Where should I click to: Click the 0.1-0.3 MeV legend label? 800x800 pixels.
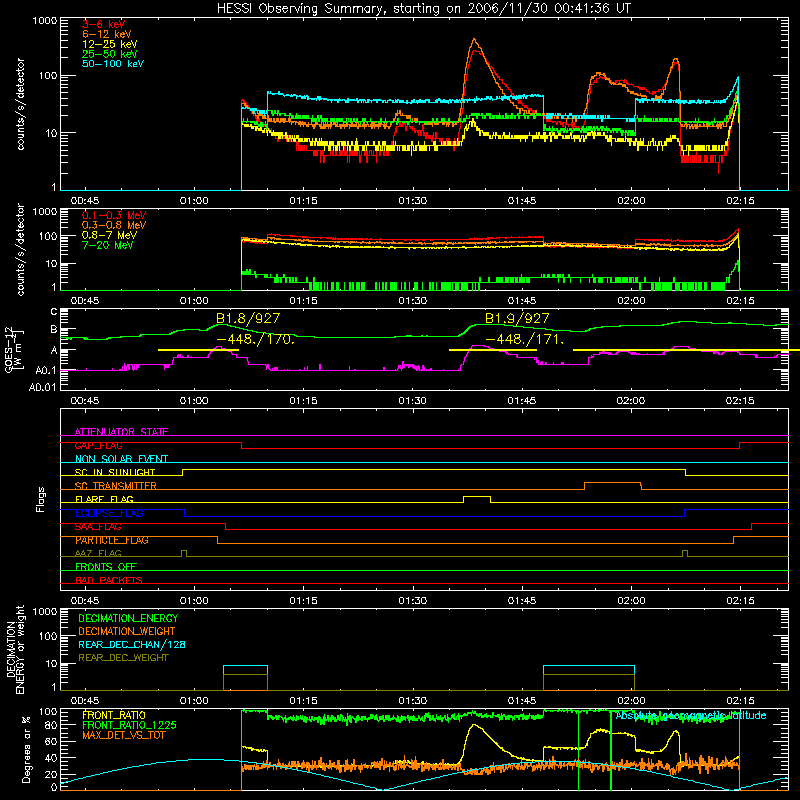[x=114, y=215]
